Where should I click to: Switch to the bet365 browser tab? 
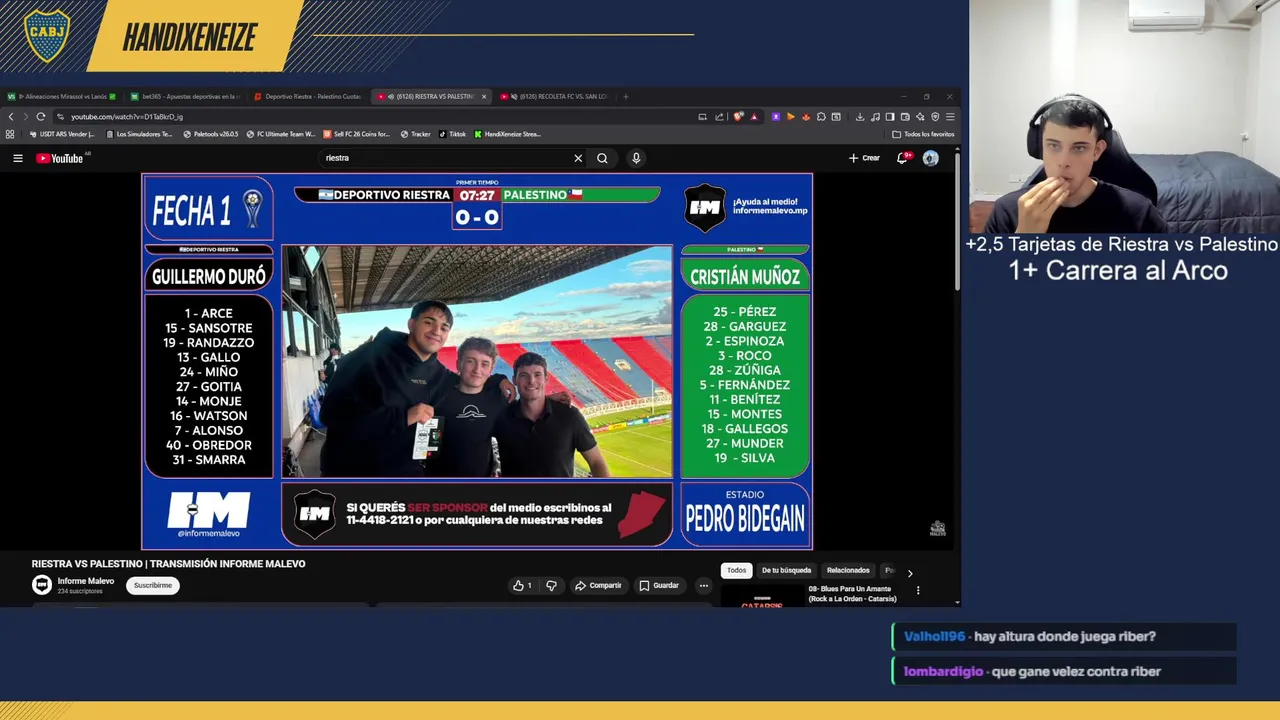click(x=187, y=97)
